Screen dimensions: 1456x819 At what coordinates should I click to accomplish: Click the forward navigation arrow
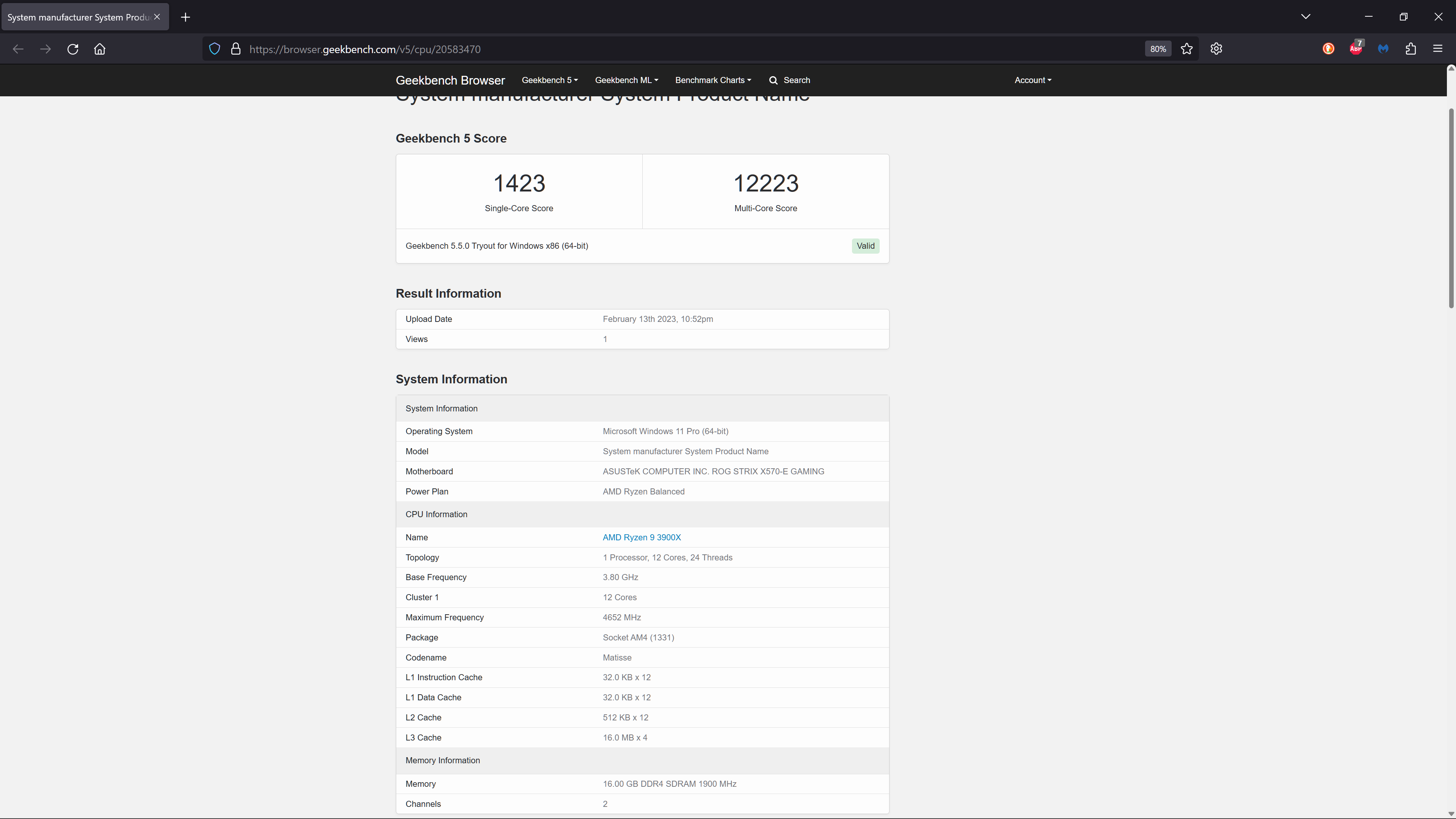click(45, 49)
